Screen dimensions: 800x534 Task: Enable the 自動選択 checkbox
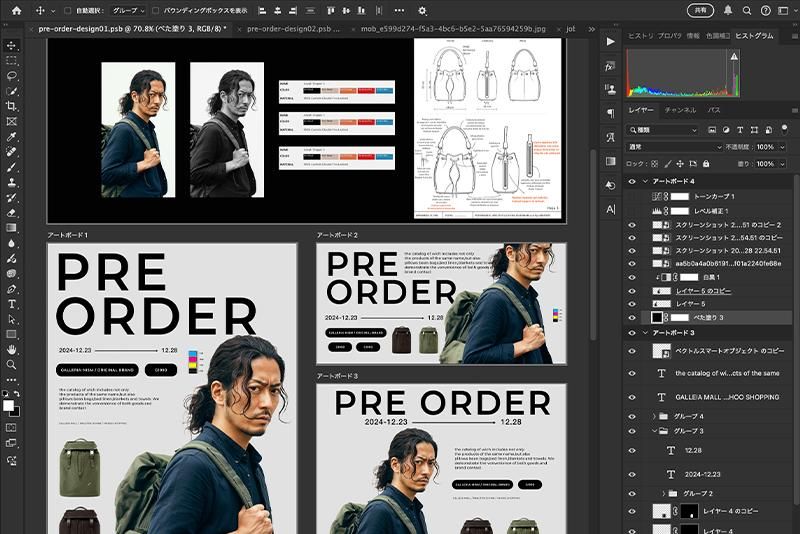pyautogui.click(x=67, y=10)
